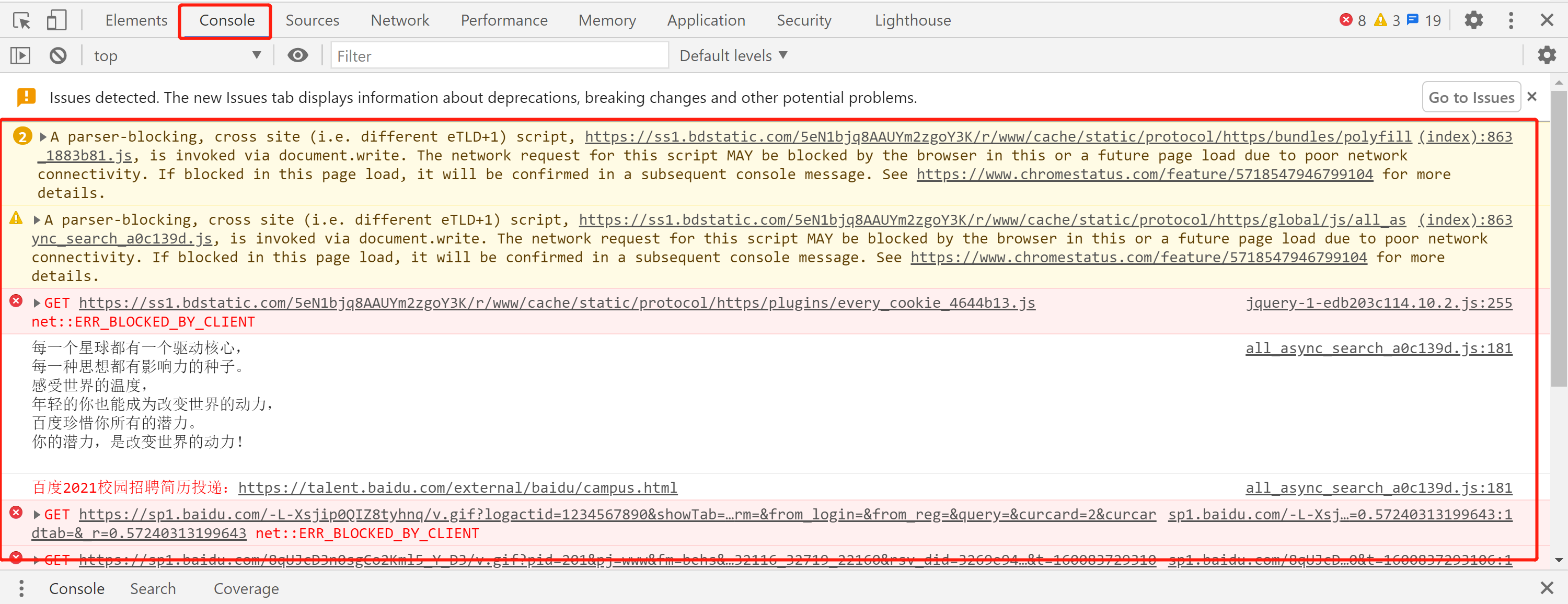The width and height of the screenshot is (1568, 604).
Task: Open the Coverage drawer tab
Action: pos(246,588)
